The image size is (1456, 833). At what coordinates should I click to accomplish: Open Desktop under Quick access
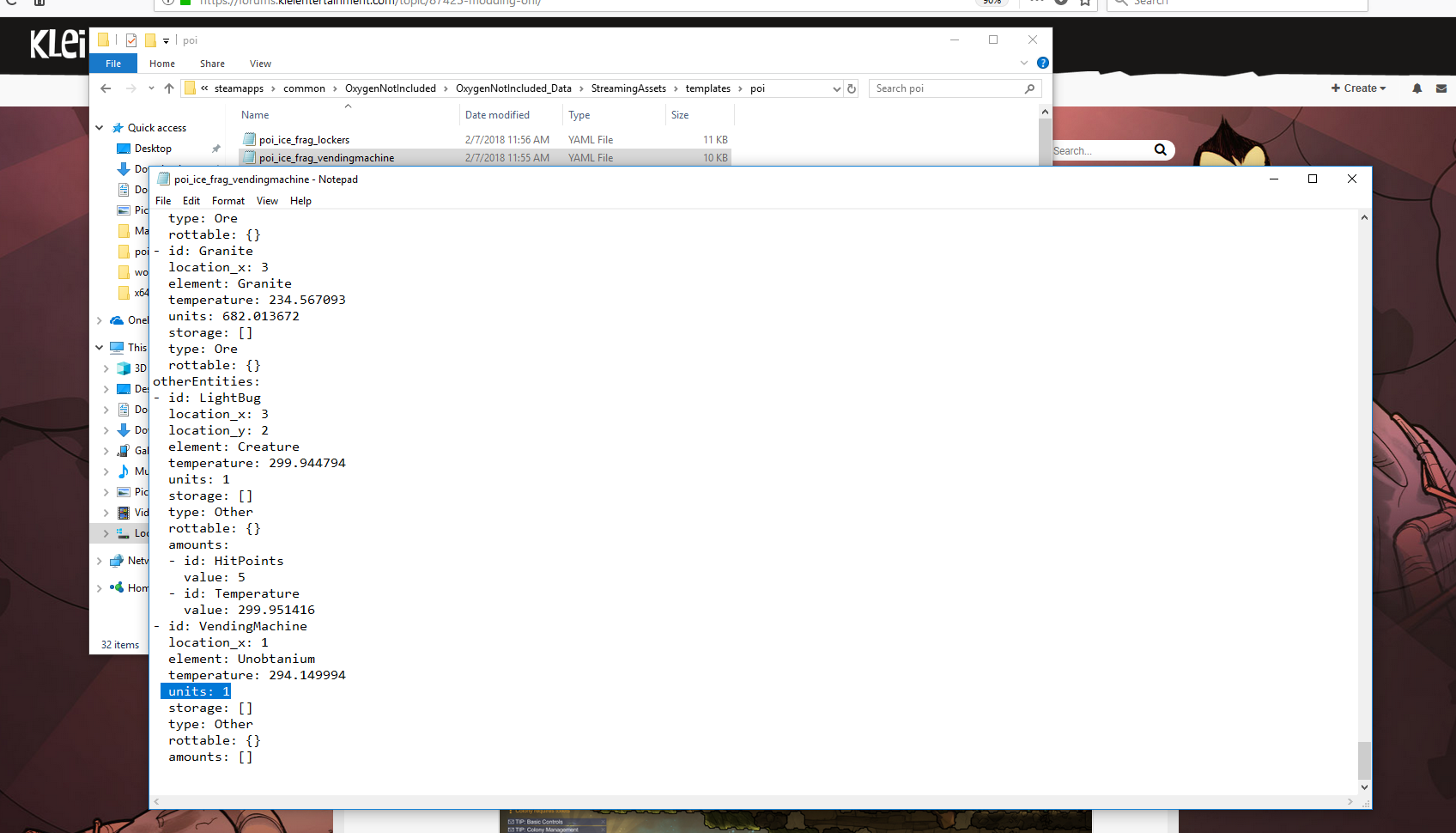(x=153, y=149)
